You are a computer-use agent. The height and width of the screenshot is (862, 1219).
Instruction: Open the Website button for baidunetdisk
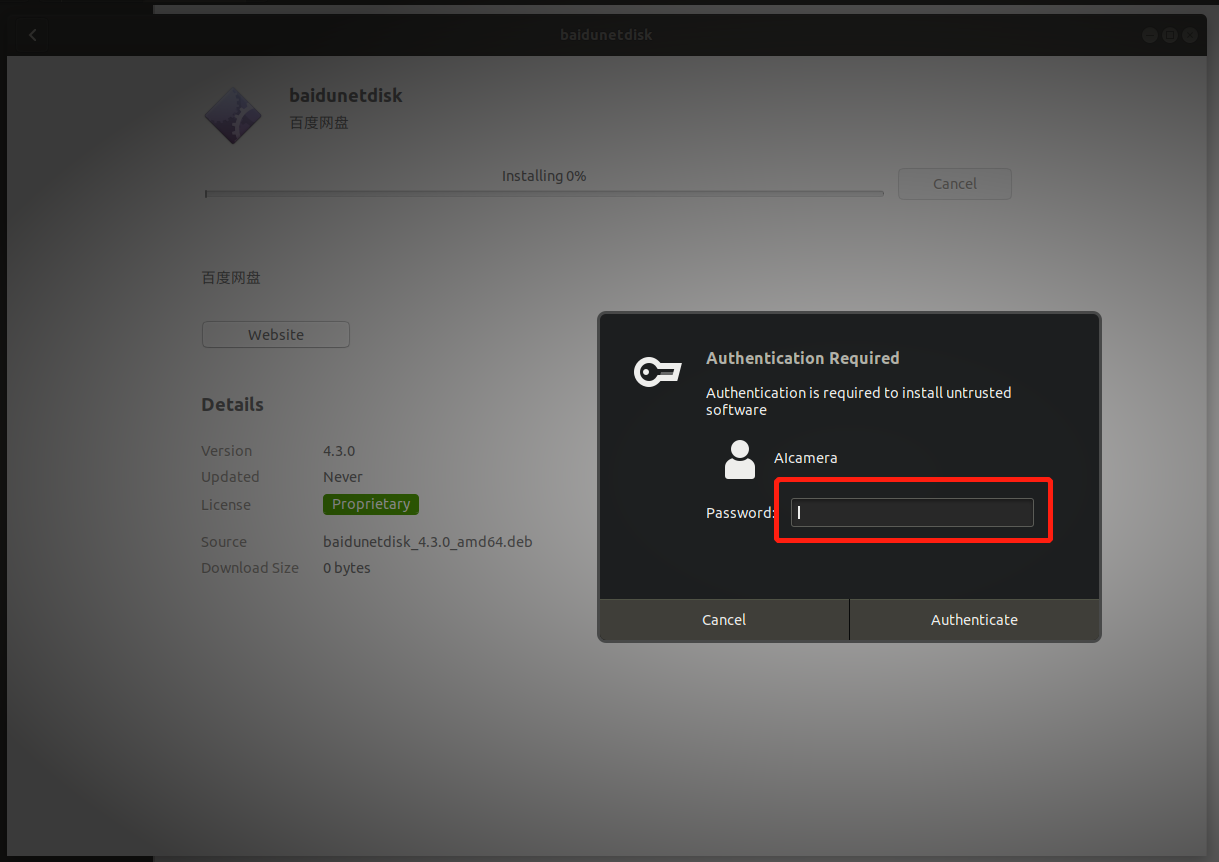[276, 335]
